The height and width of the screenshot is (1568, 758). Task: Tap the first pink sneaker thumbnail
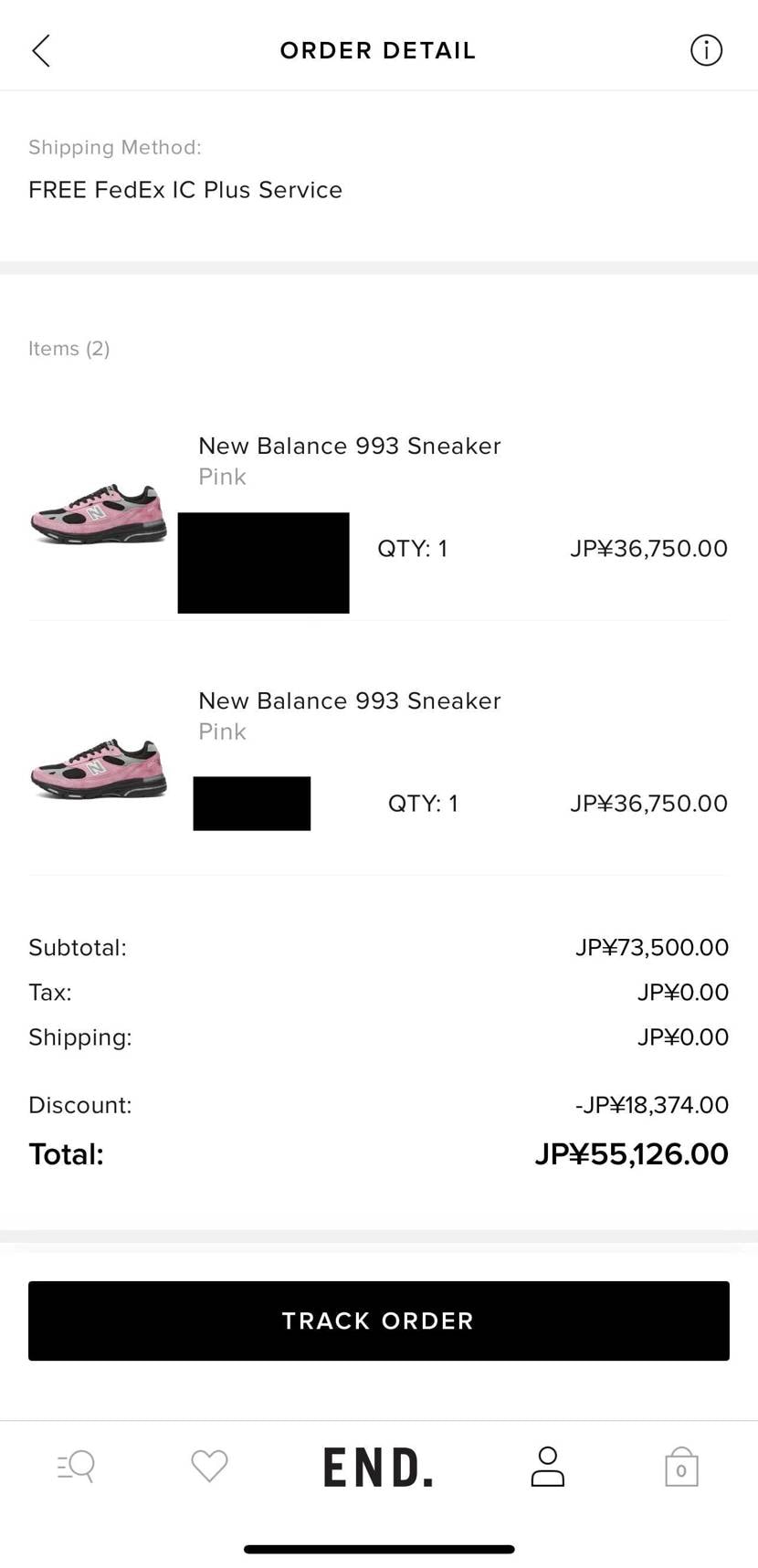(x=99, y=515)
